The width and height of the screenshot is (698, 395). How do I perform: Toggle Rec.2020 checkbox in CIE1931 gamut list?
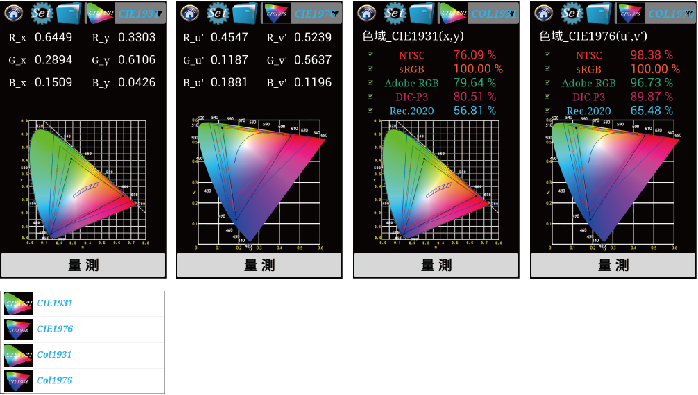[370, 110]
